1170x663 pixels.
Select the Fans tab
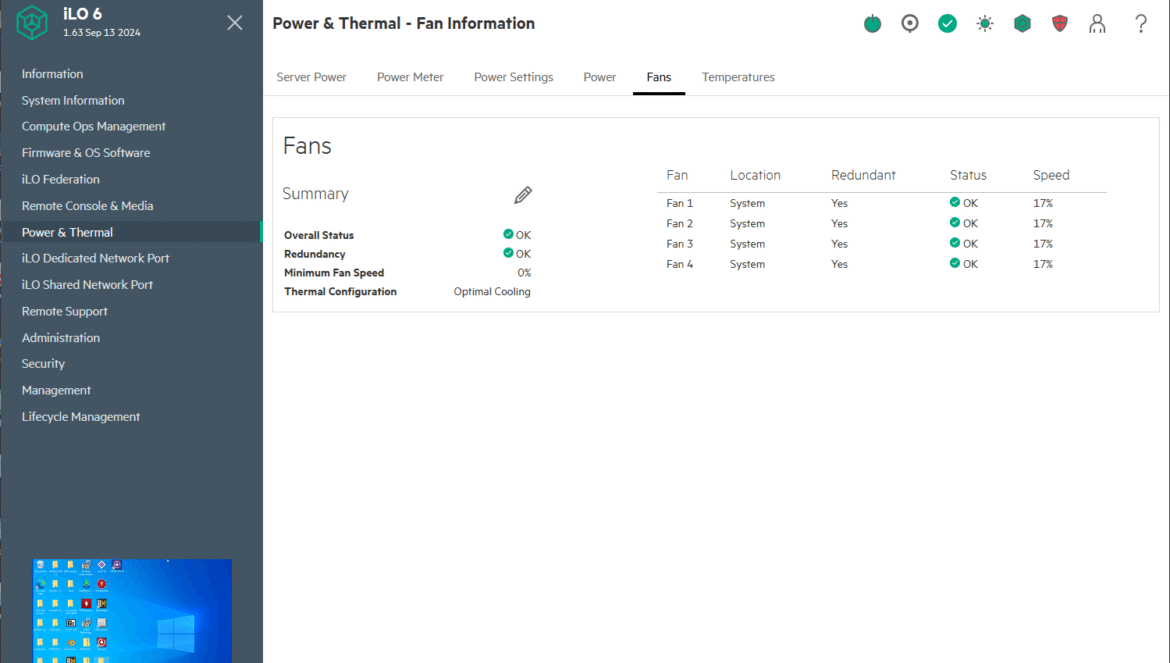click(x=659, y=77)
